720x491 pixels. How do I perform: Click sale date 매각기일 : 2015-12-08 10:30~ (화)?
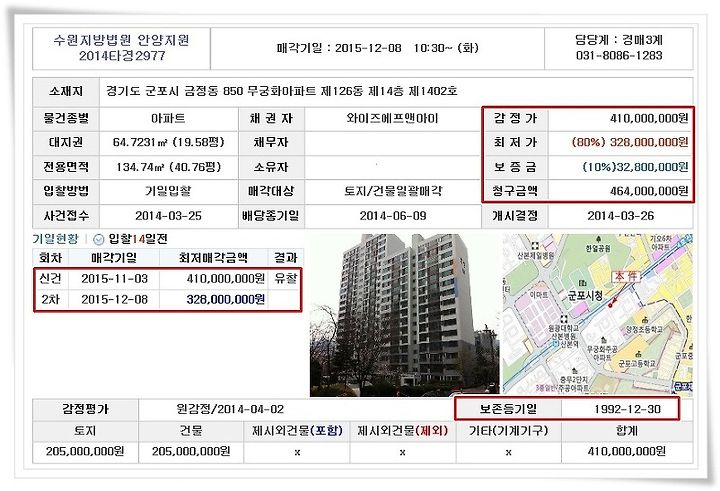(x=377, y=48)
